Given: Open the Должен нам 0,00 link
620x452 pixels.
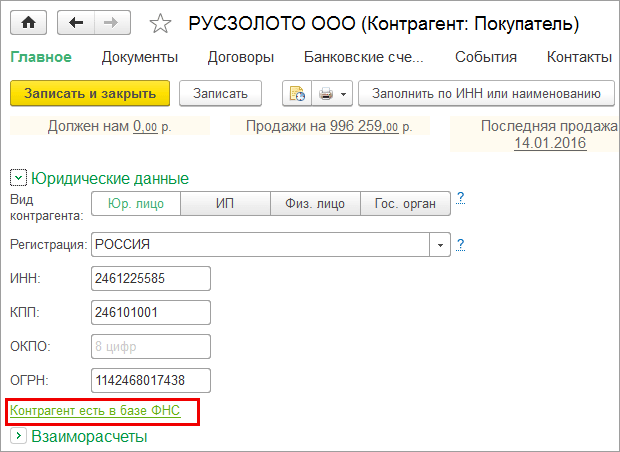Looking at the screenshot, I should [145, 127].
